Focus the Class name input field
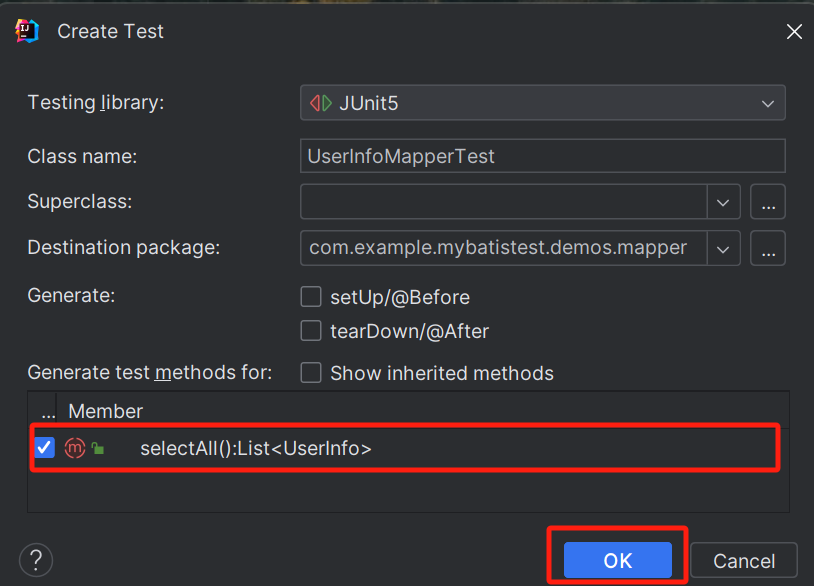This screenshot has height=586, width=814. pyautogui.click(x=542, y=156)
